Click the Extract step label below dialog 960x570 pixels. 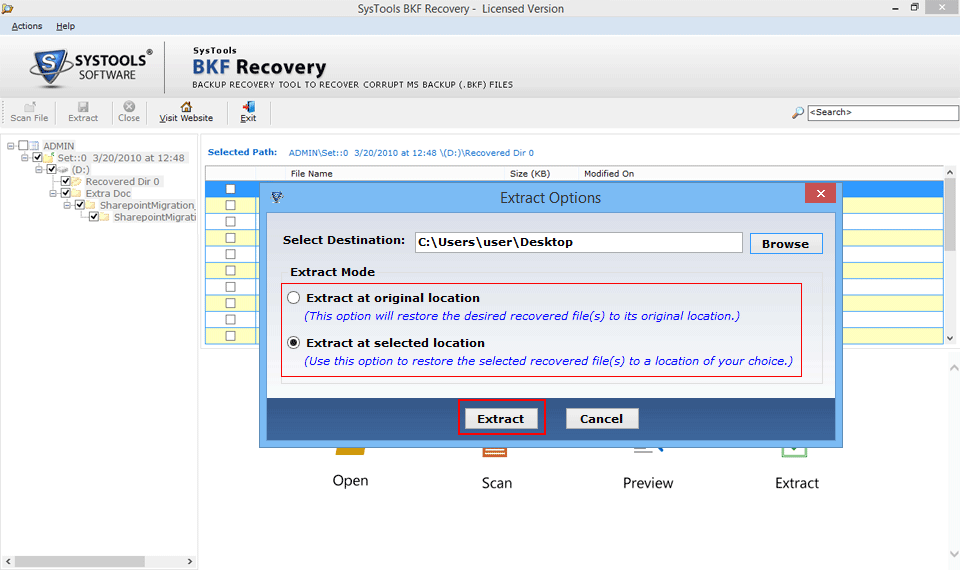click(x=797, y=483)
